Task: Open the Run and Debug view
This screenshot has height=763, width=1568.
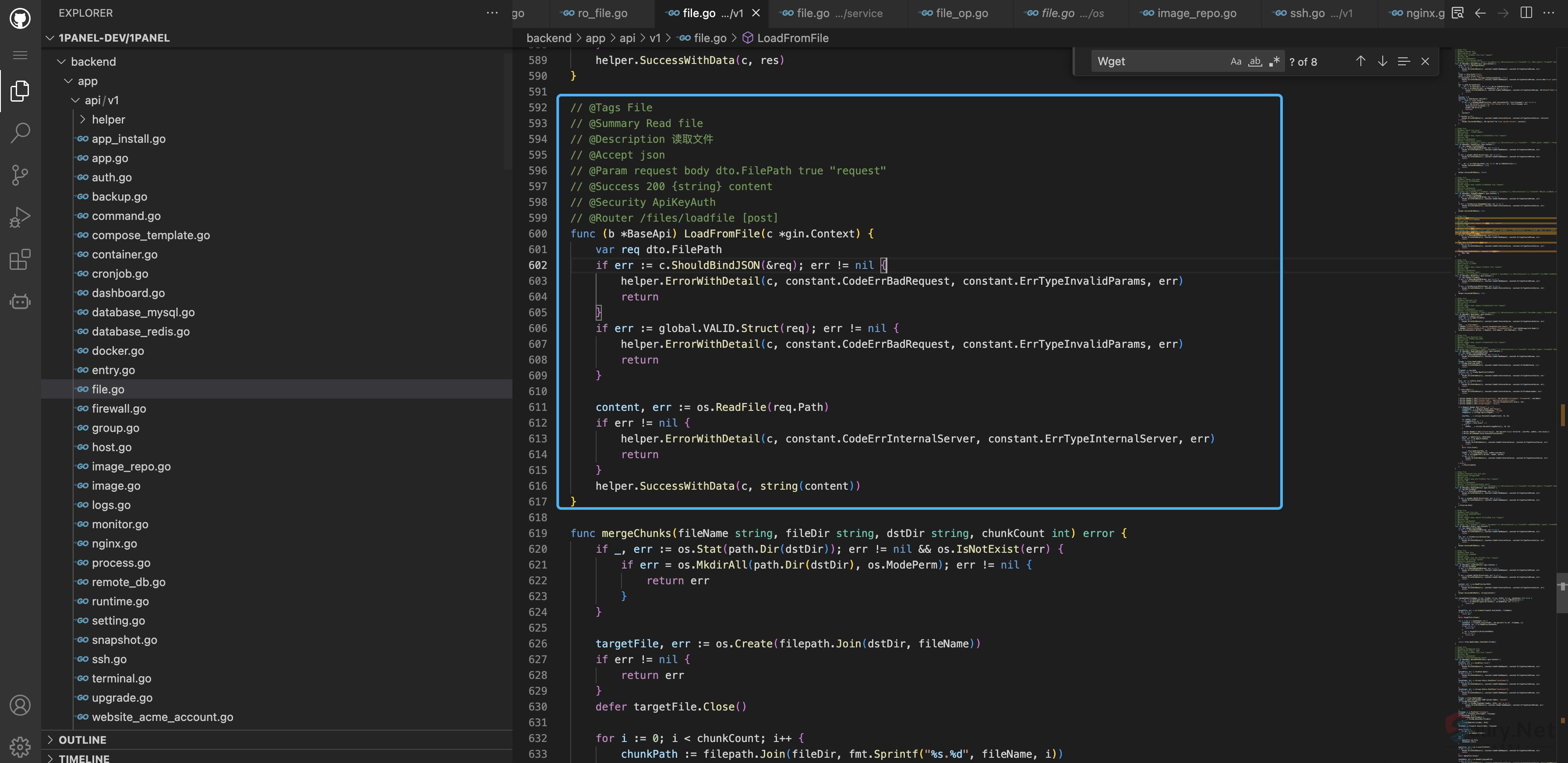Action: tap(20, 217)
